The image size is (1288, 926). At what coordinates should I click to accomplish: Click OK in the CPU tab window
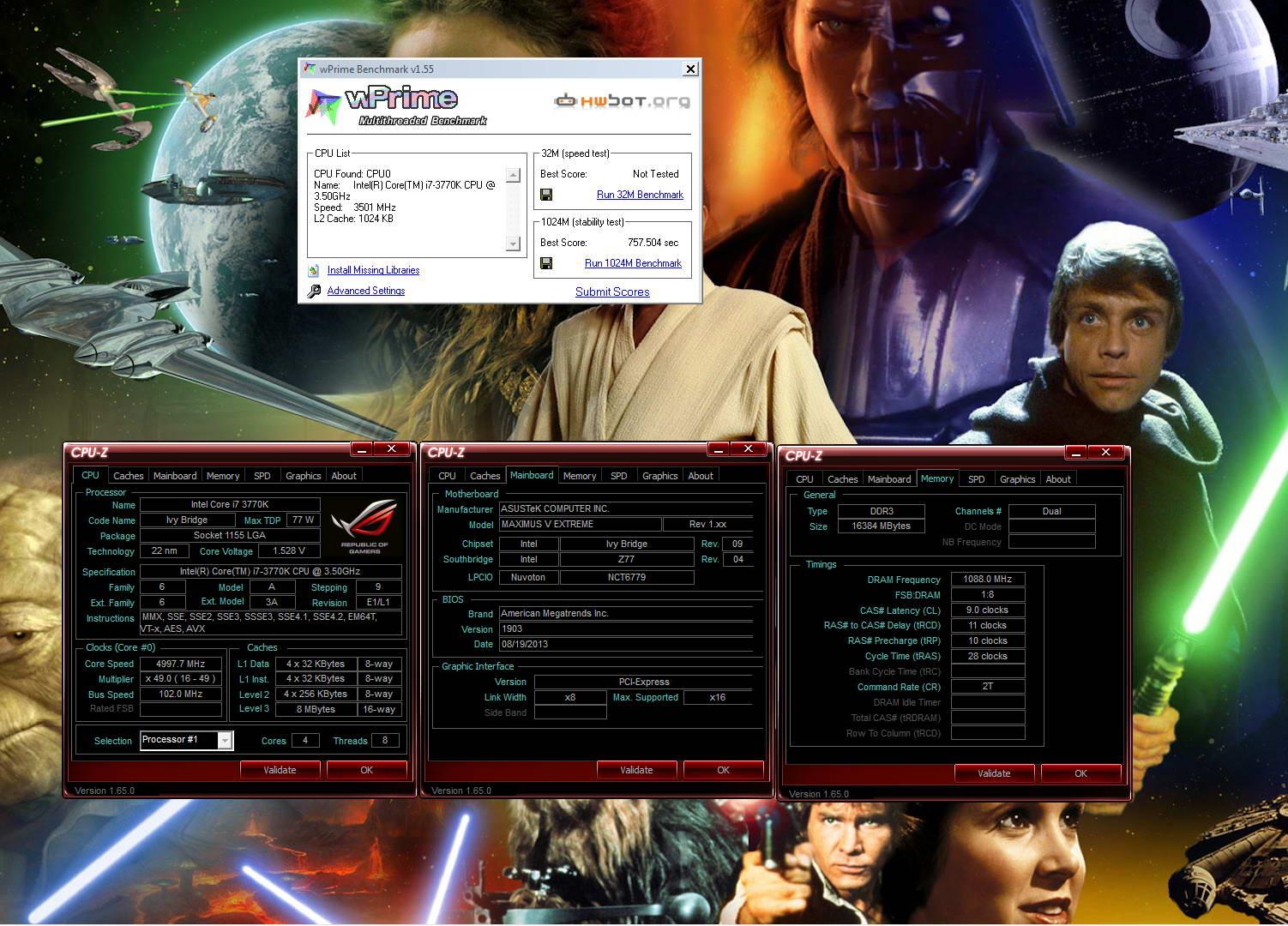[367, 770]
